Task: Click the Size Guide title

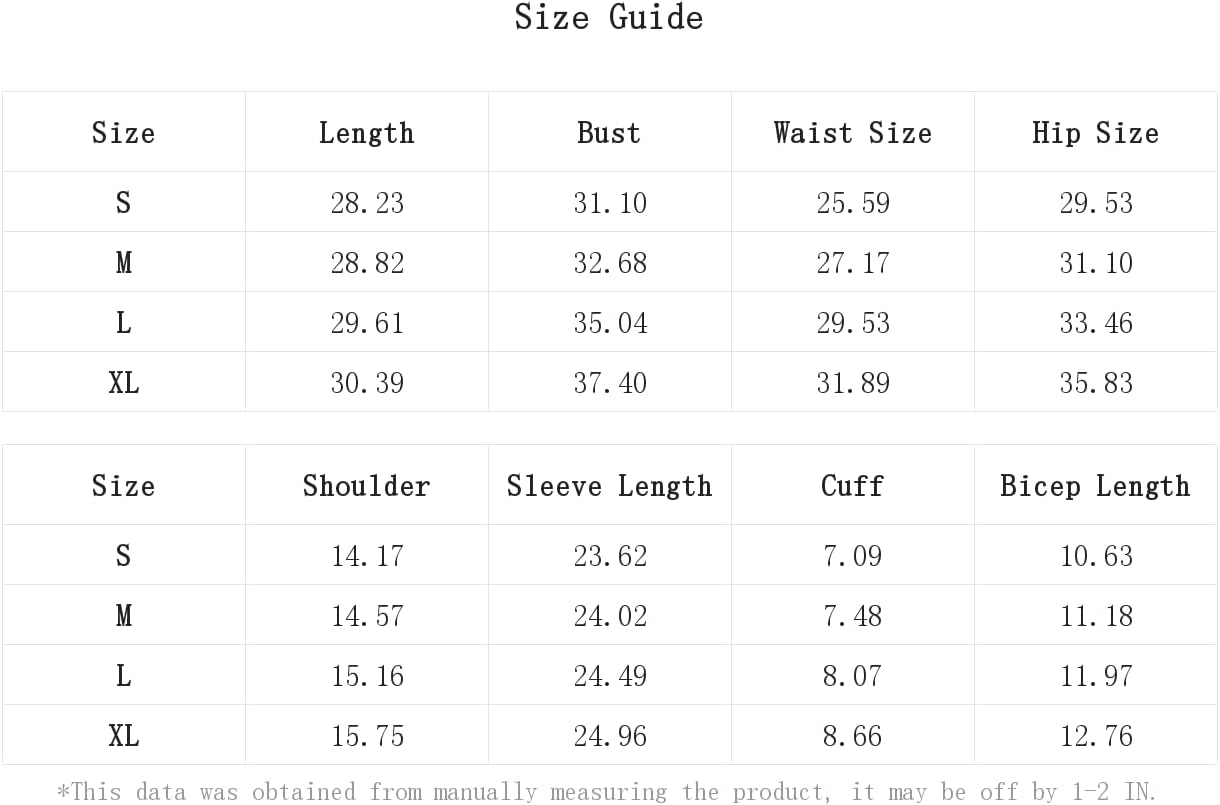Action: (609, 18)
